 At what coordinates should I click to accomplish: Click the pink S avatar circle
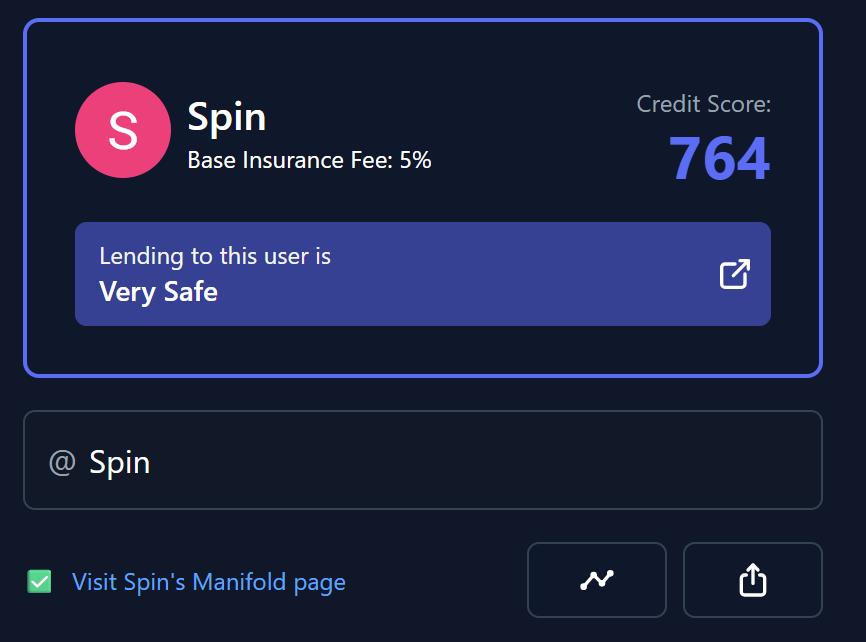point(123,130)
